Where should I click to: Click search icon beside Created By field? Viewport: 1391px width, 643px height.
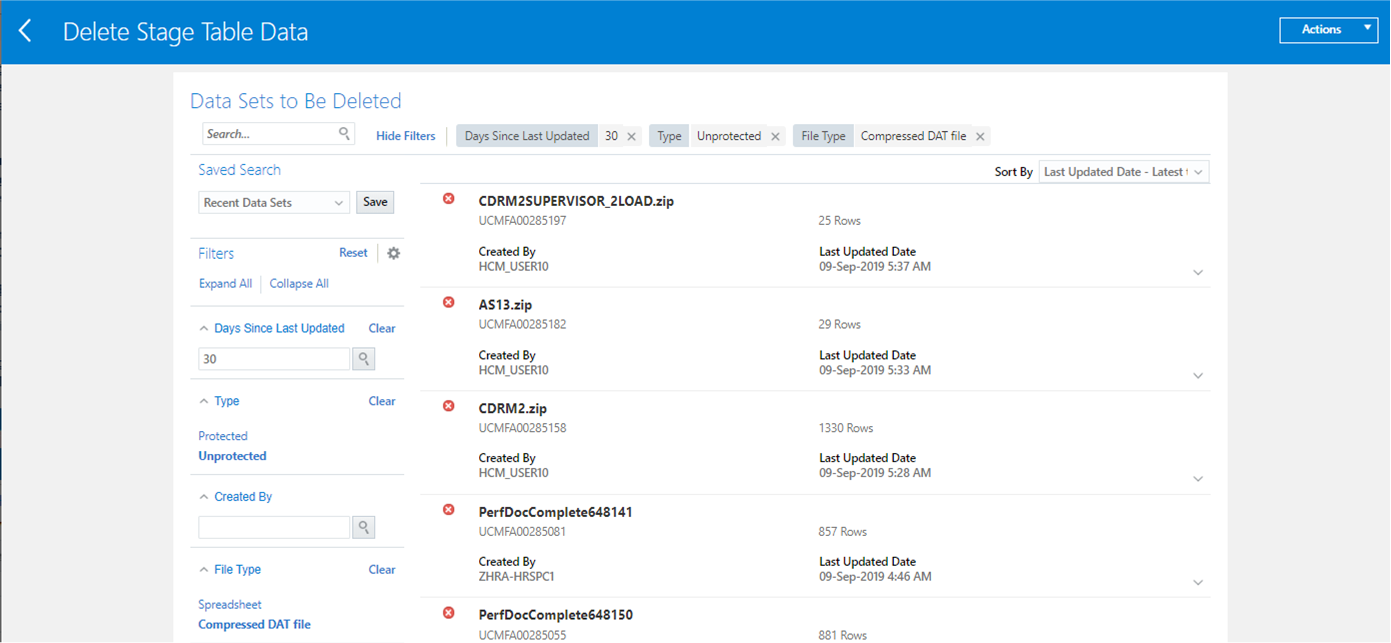pos(363,527)
